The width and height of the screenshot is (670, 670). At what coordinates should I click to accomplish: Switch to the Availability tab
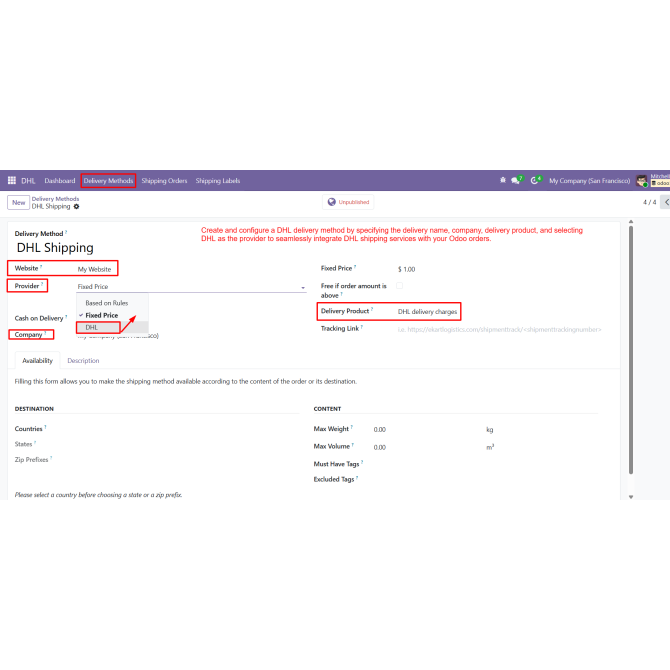38,361
